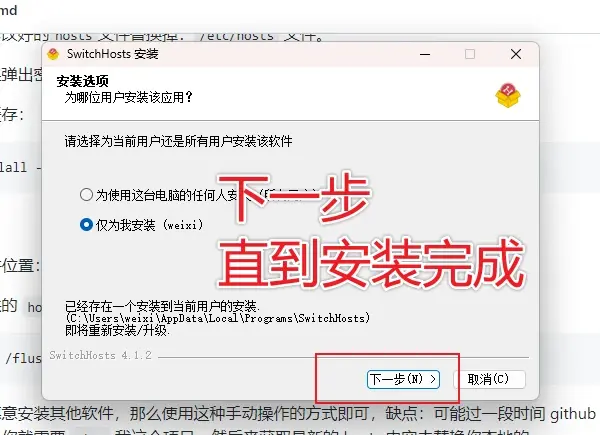Screen dimensions: 600x435
Task: Click the 即将重新安装/升级 notice text
Action: (117, 330)
